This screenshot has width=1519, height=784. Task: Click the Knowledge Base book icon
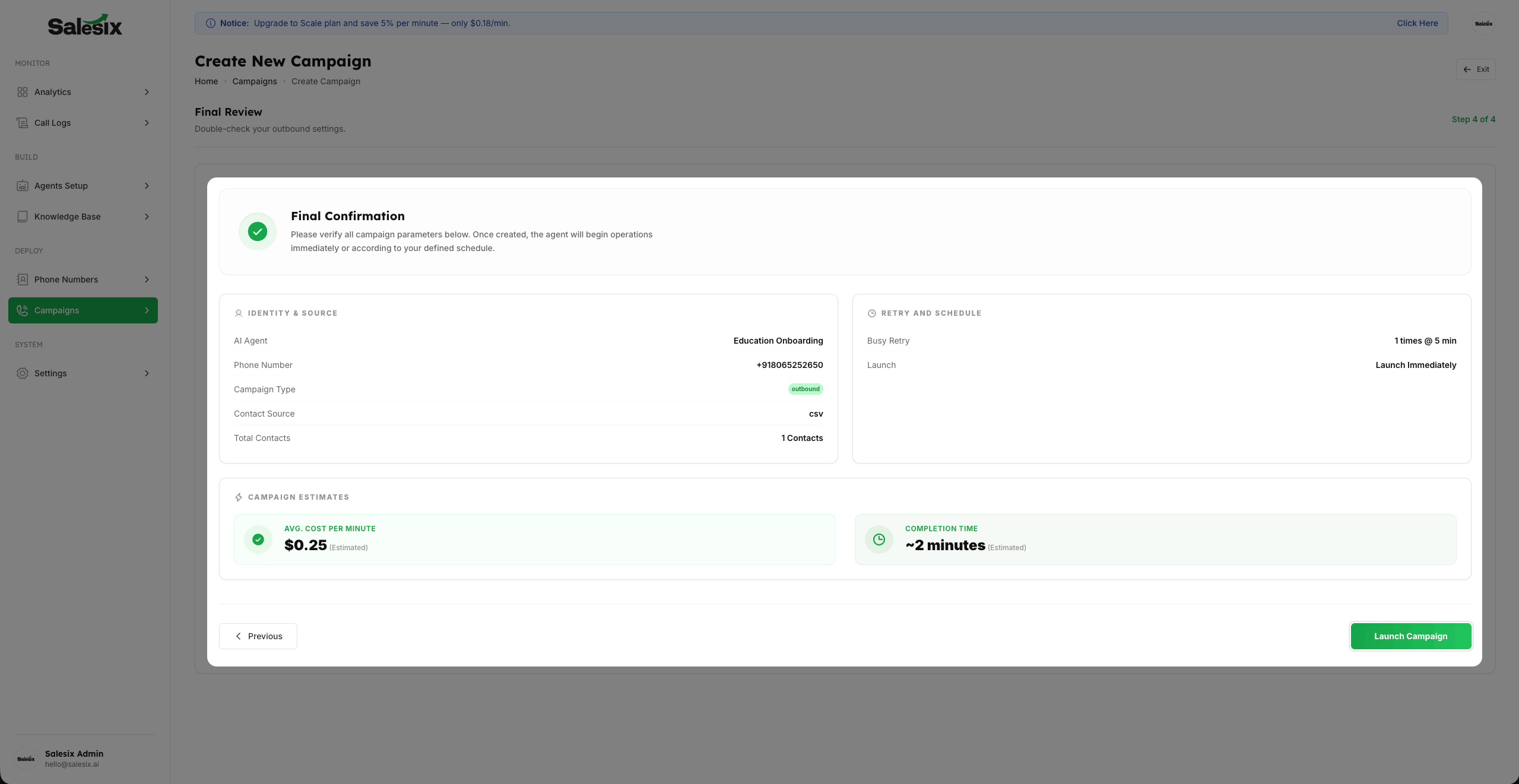pos(23,217)
